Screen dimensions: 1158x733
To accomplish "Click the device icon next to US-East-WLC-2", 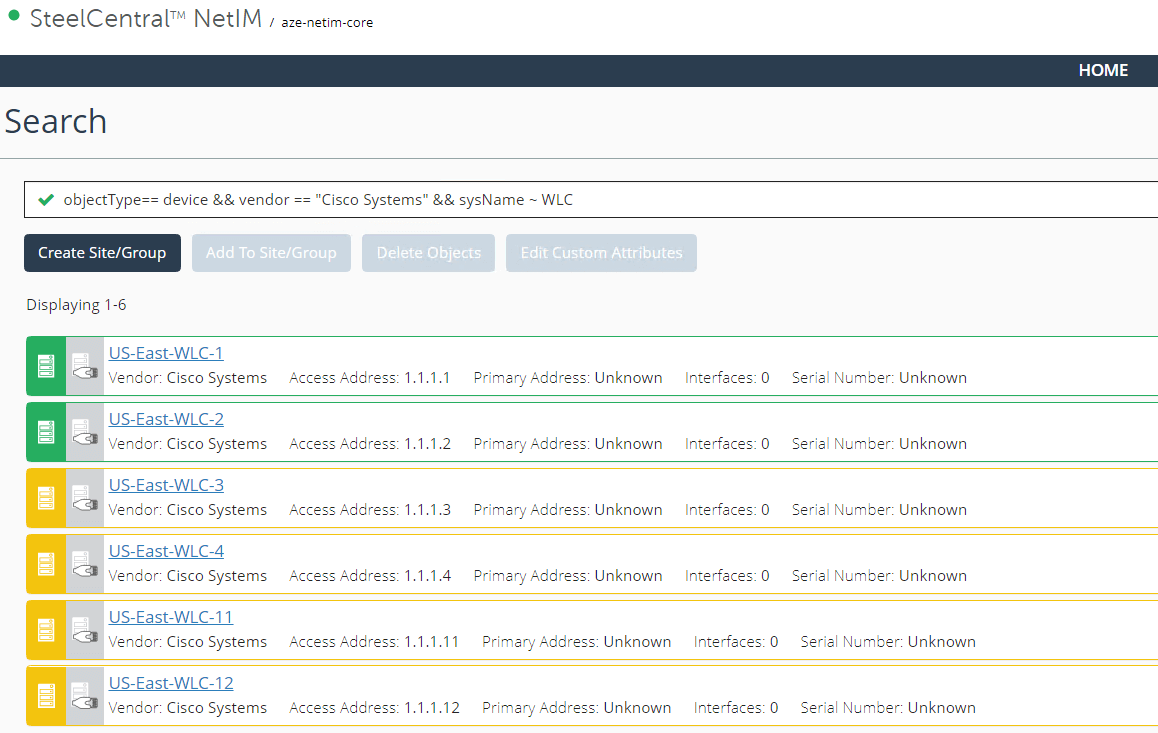I will coord(85,431).
